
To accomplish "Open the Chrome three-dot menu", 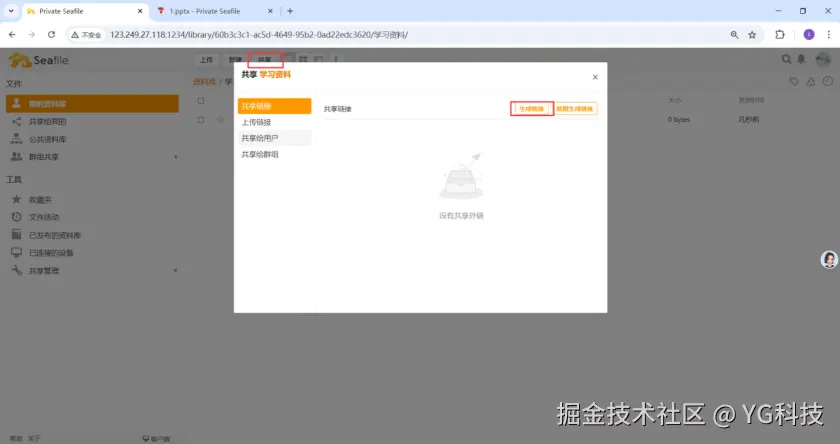I will click(x=829, y=35).
